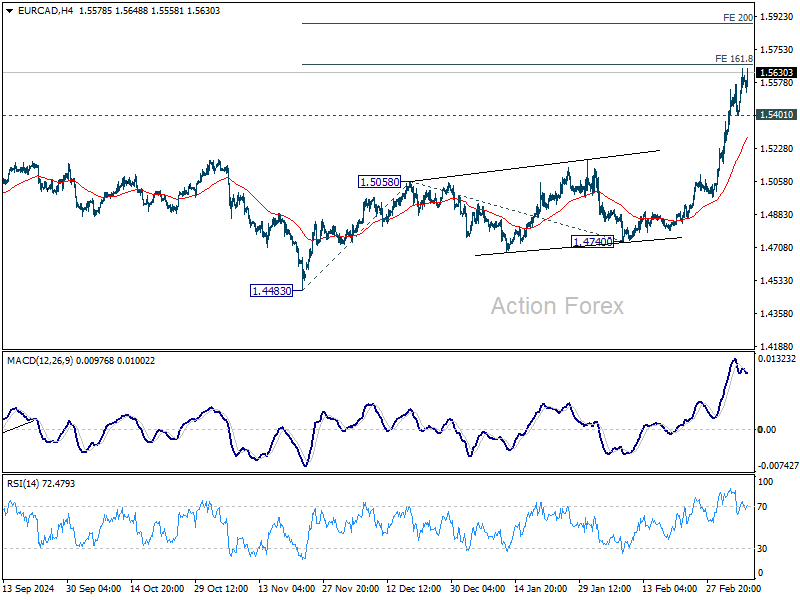The image size is (800, 600).
Task: Select the 1.44830 price label
Action: (x=272, y=291)
